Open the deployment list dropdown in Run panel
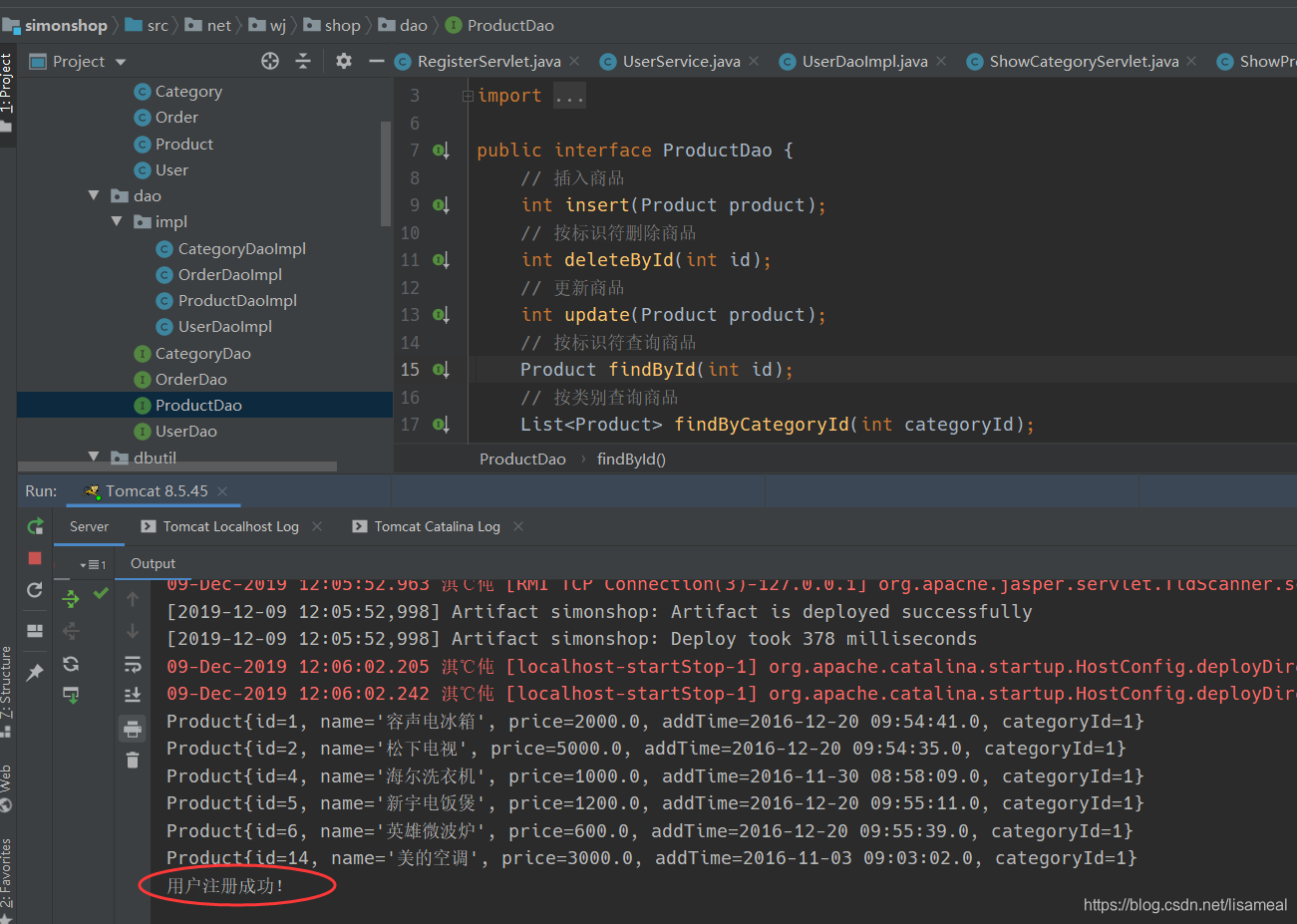 (x=93, y=564)
